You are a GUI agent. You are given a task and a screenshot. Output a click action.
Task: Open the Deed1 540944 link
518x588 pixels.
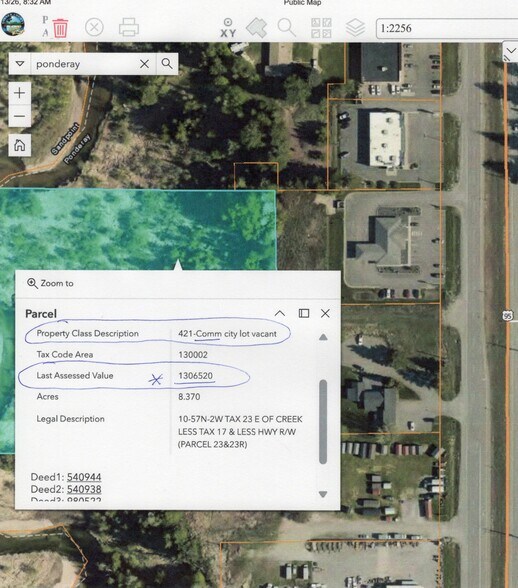click(x=84, y=477)
